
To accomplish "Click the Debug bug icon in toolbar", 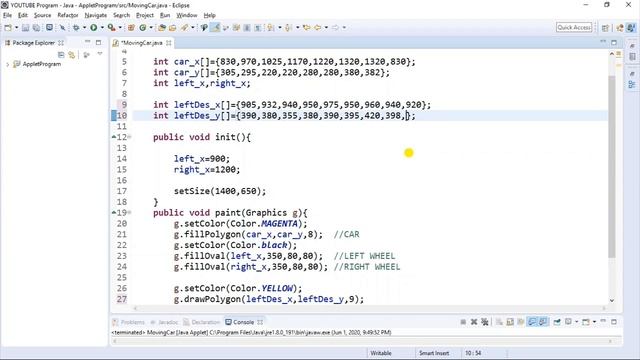I will click(76, 27).
